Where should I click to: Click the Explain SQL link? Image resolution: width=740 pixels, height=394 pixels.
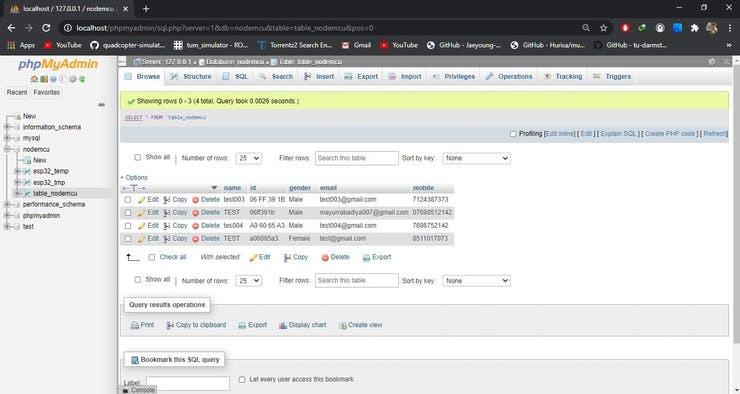tap(618, 134)
